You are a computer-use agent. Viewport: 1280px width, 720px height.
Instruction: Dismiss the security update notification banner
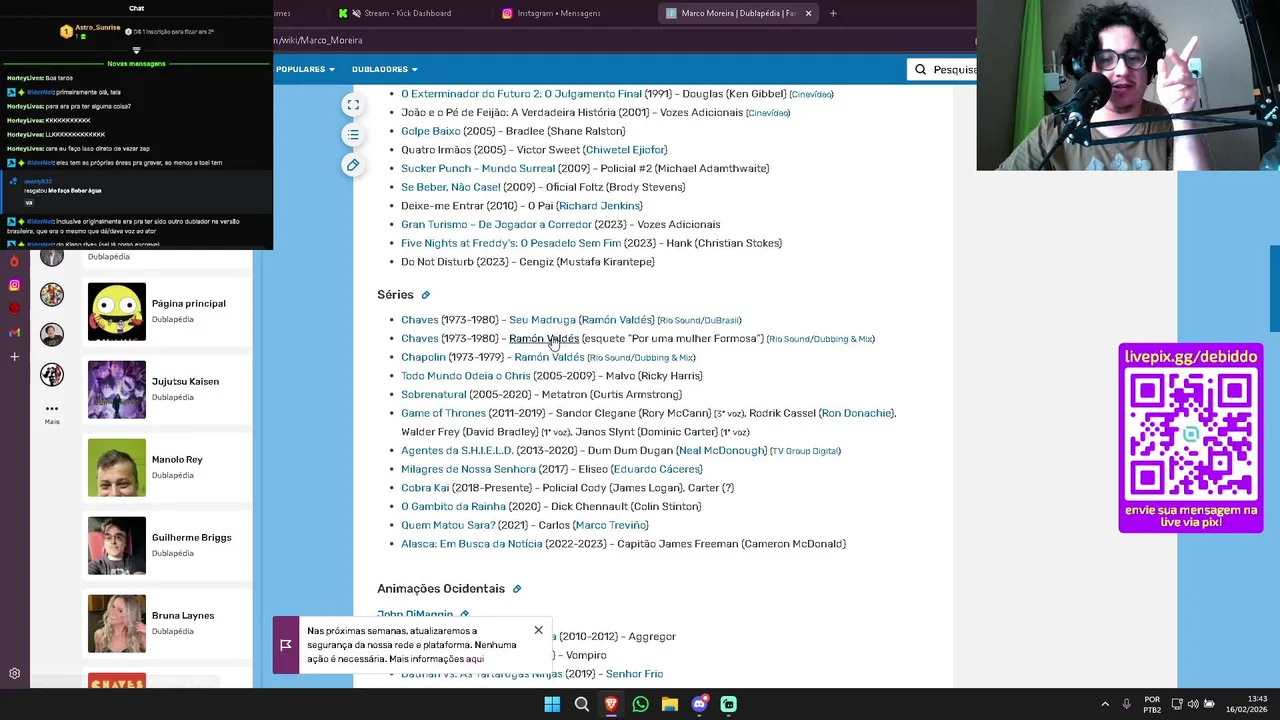[538, 630]
